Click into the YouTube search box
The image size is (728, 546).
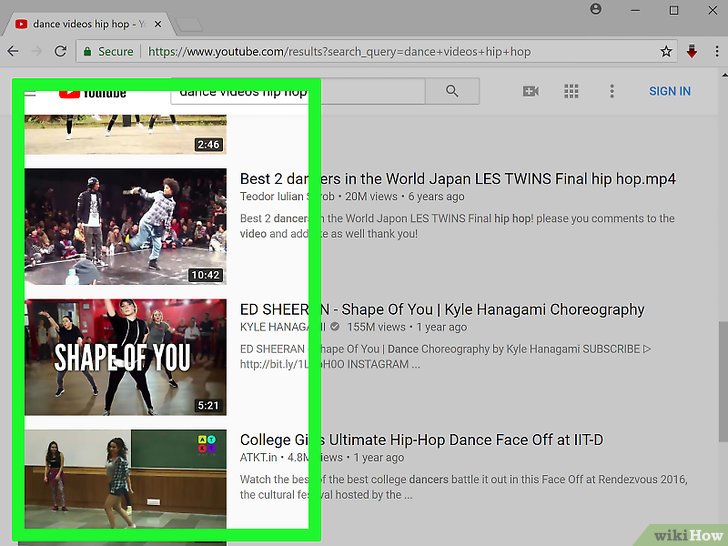[298, 91]
